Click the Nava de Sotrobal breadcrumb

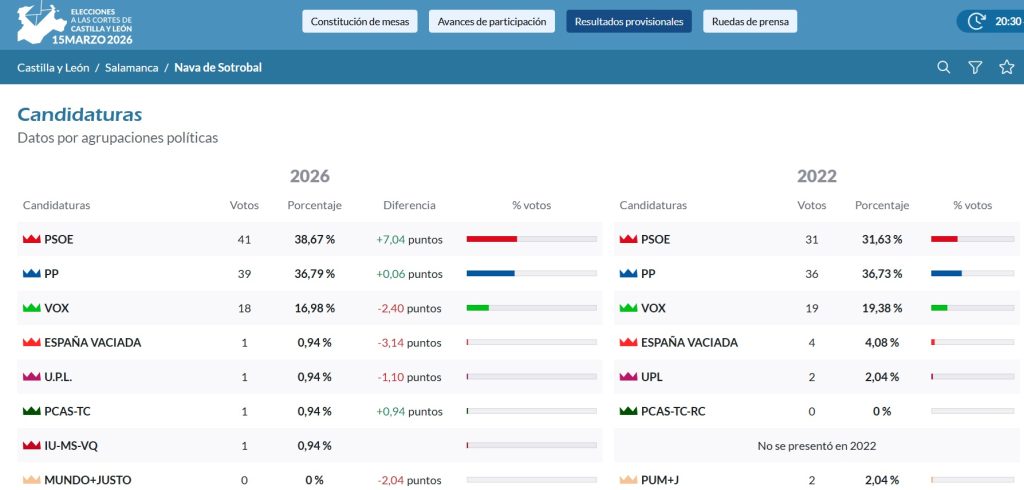(218, 67)
